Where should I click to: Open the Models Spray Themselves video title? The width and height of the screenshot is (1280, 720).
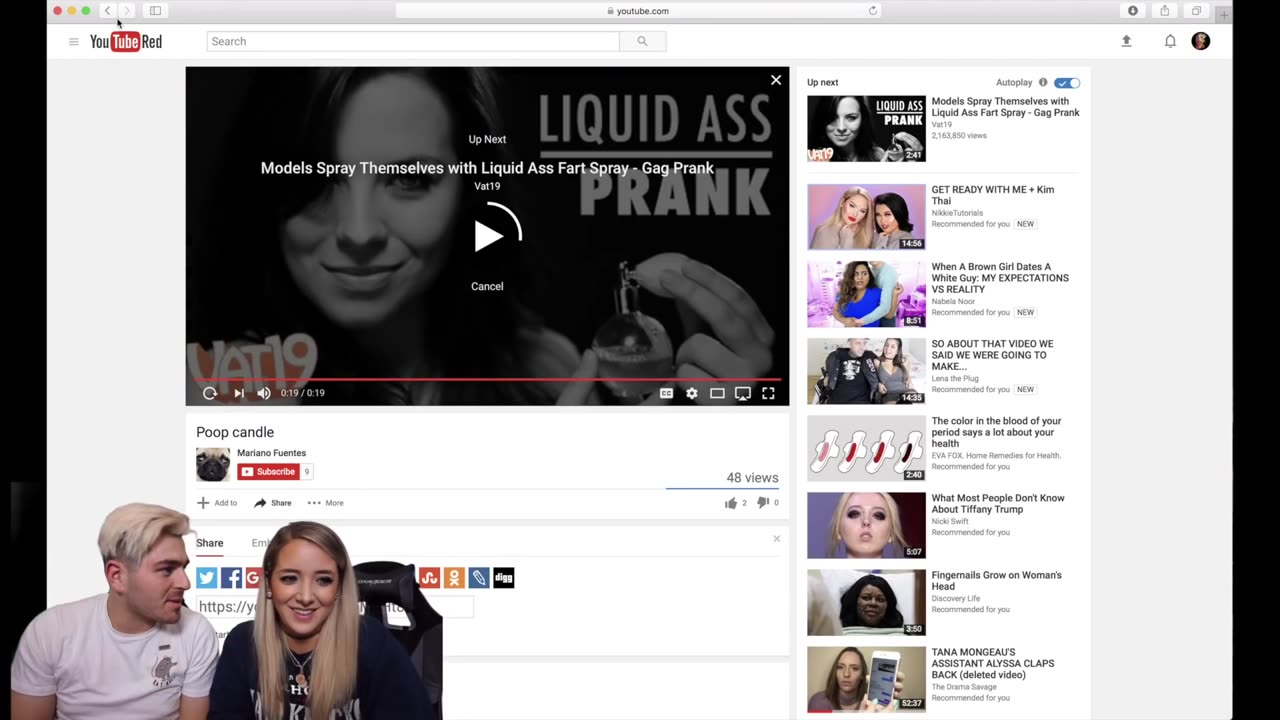coord(1005,107)
